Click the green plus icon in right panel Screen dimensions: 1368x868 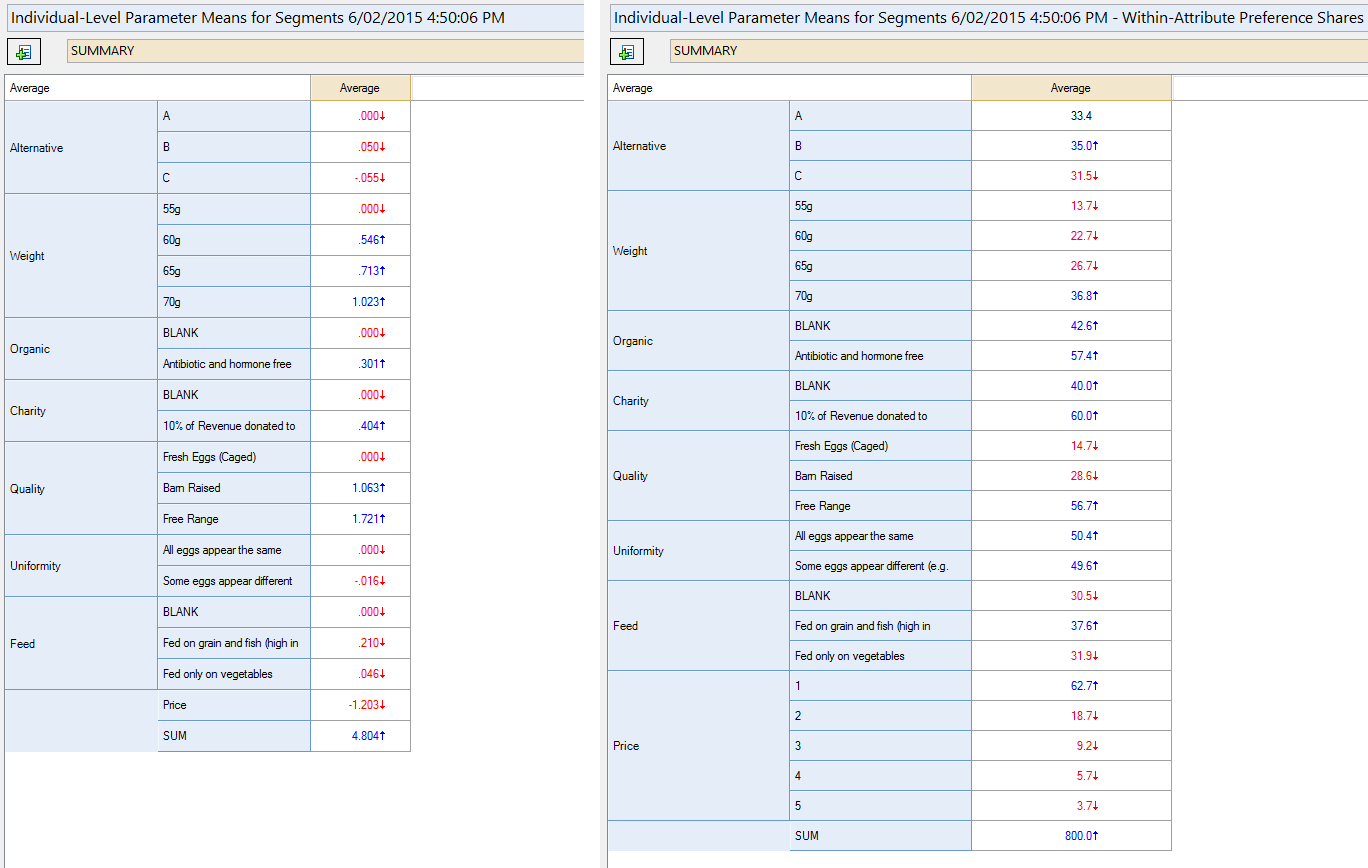pos(627,52)
